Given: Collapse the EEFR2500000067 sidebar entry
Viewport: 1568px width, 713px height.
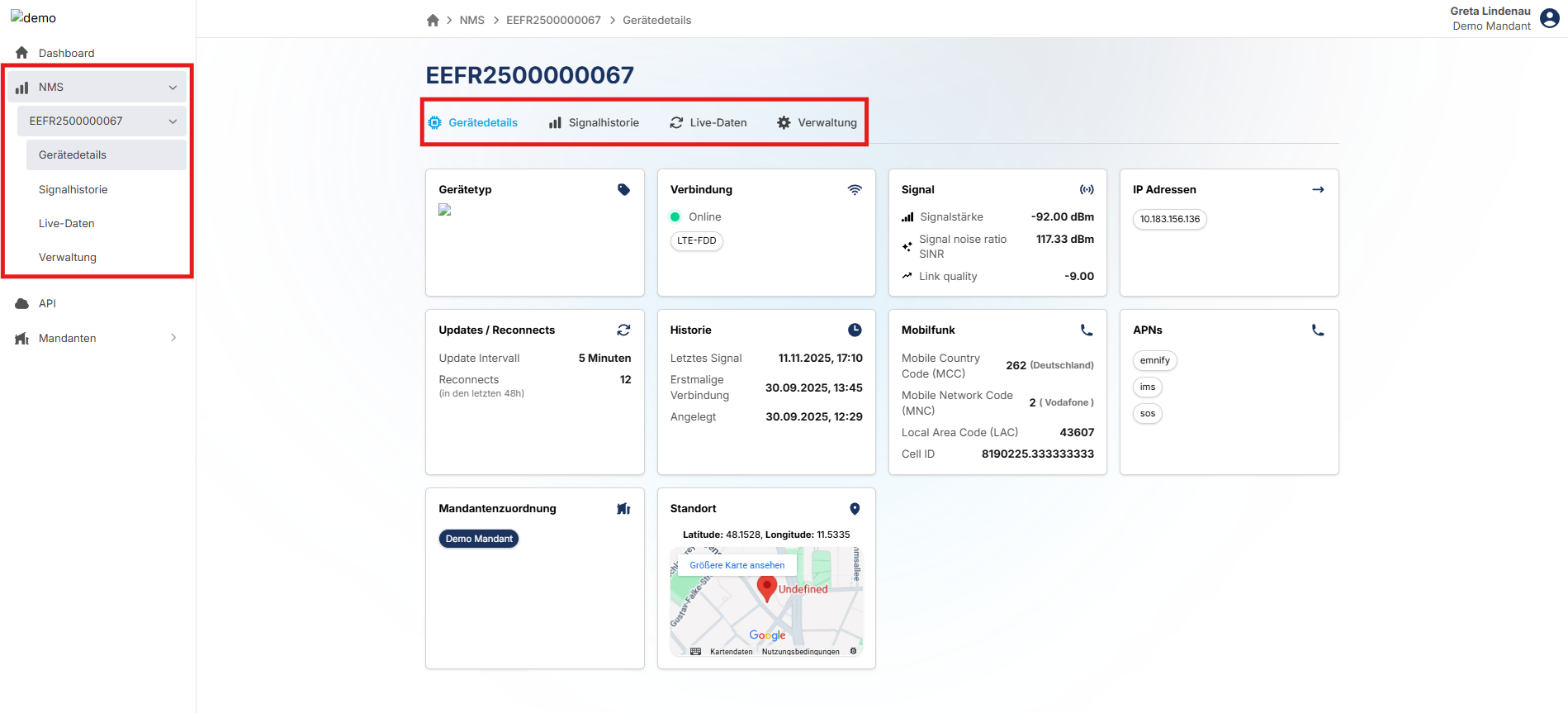Looking at the screenshot, I should (x=173, y=121).
